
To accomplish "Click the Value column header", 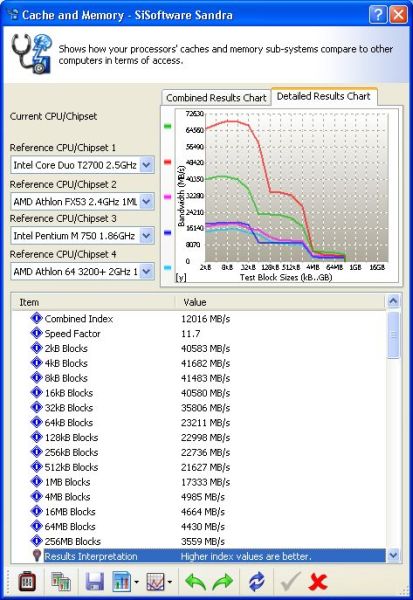I will pos(280,302).
